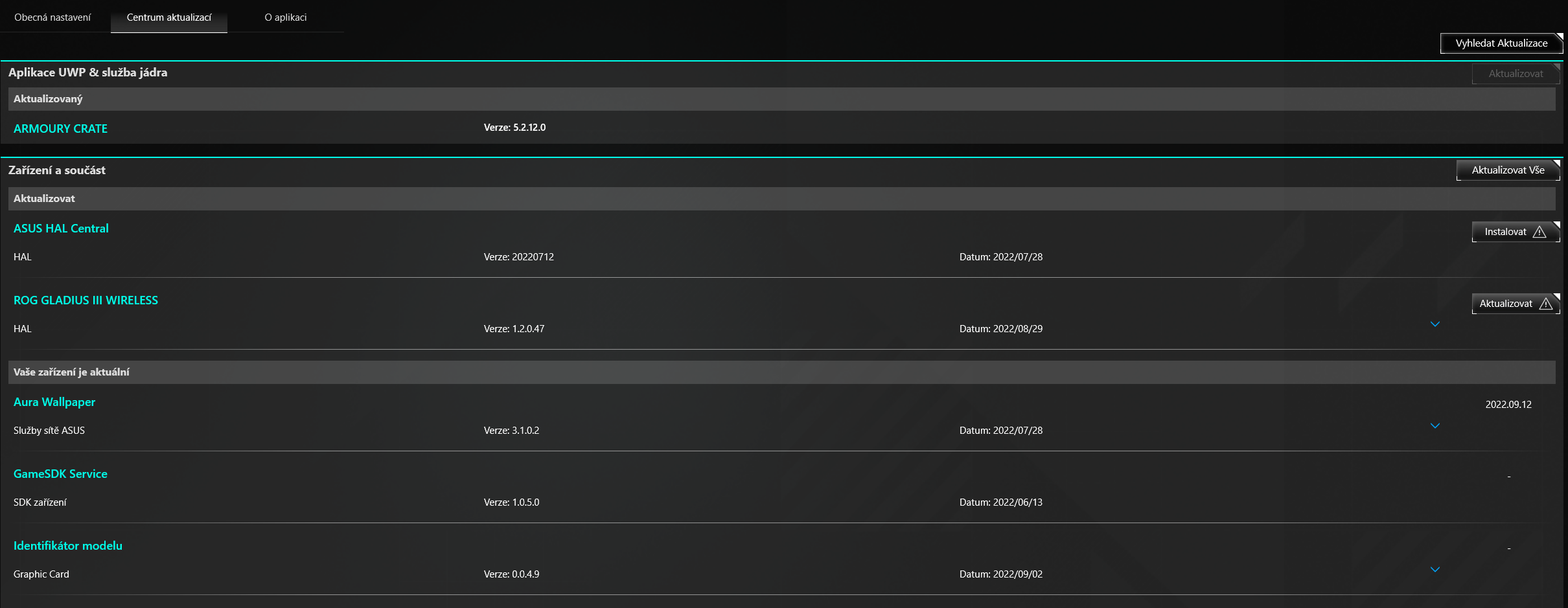Click warning icon beside ROG GLADIUS Aktualizovat
The height and width of the screenshot is (608, 1568).
click(x=1546, y=304)
